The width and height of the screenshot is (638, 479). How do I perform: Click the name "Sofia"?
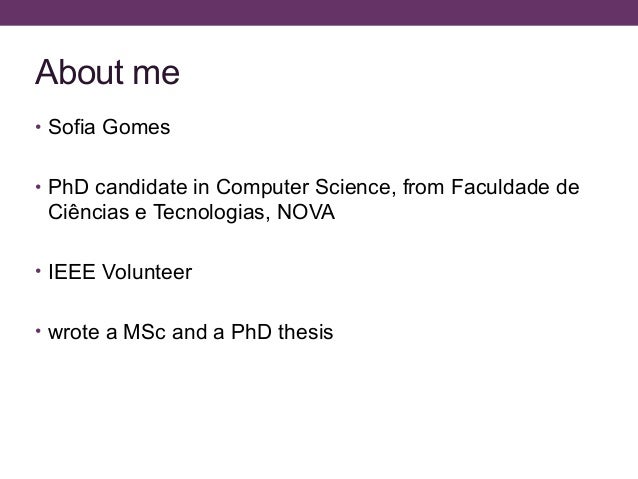(72, 127)
